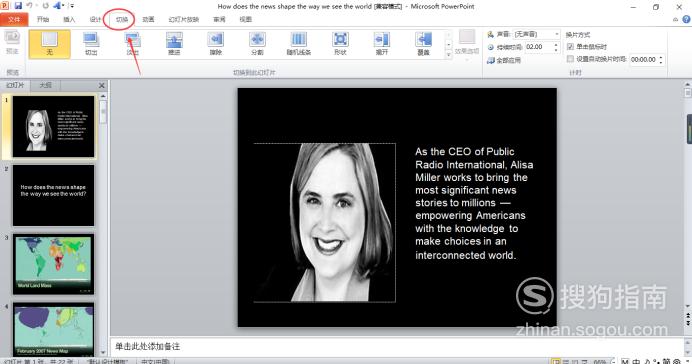This screenshot has height=364, width=692.
Task: Click the zoom percentage in status bar
Action: [599, 361]
